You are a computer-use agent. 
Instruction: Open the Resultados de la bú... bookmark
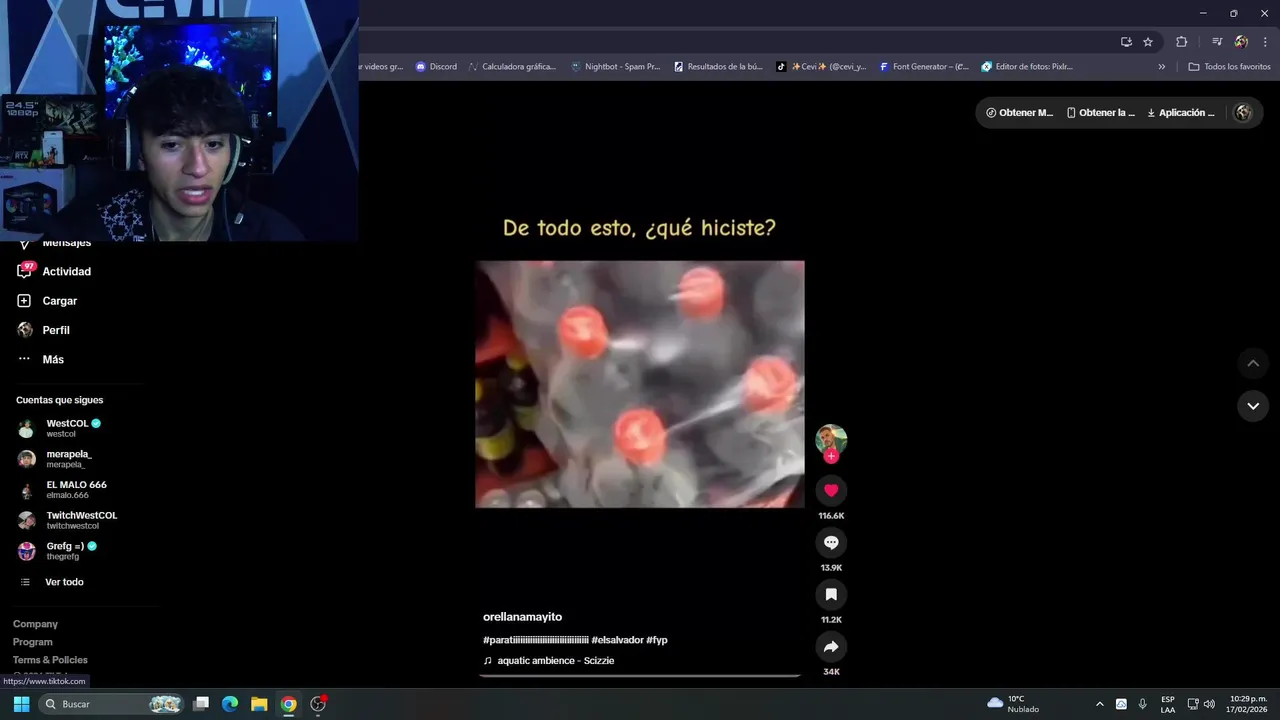coord(718,67)
